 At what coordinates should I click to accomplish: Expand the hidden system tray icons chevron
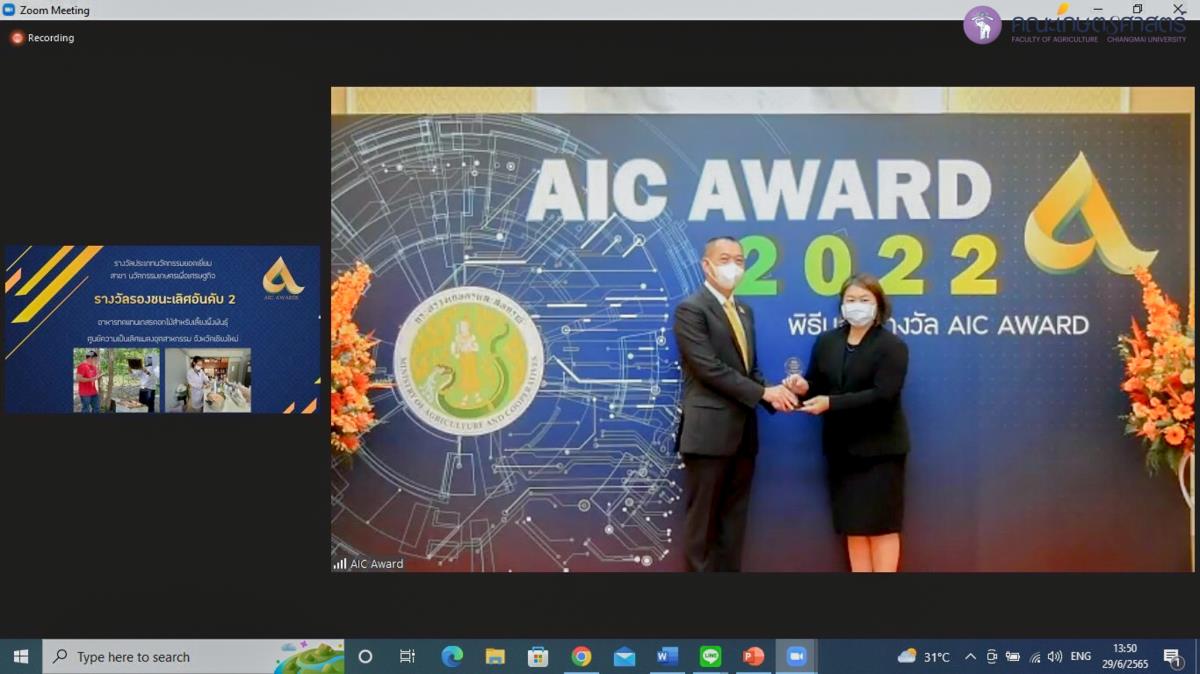pos(970,657)
